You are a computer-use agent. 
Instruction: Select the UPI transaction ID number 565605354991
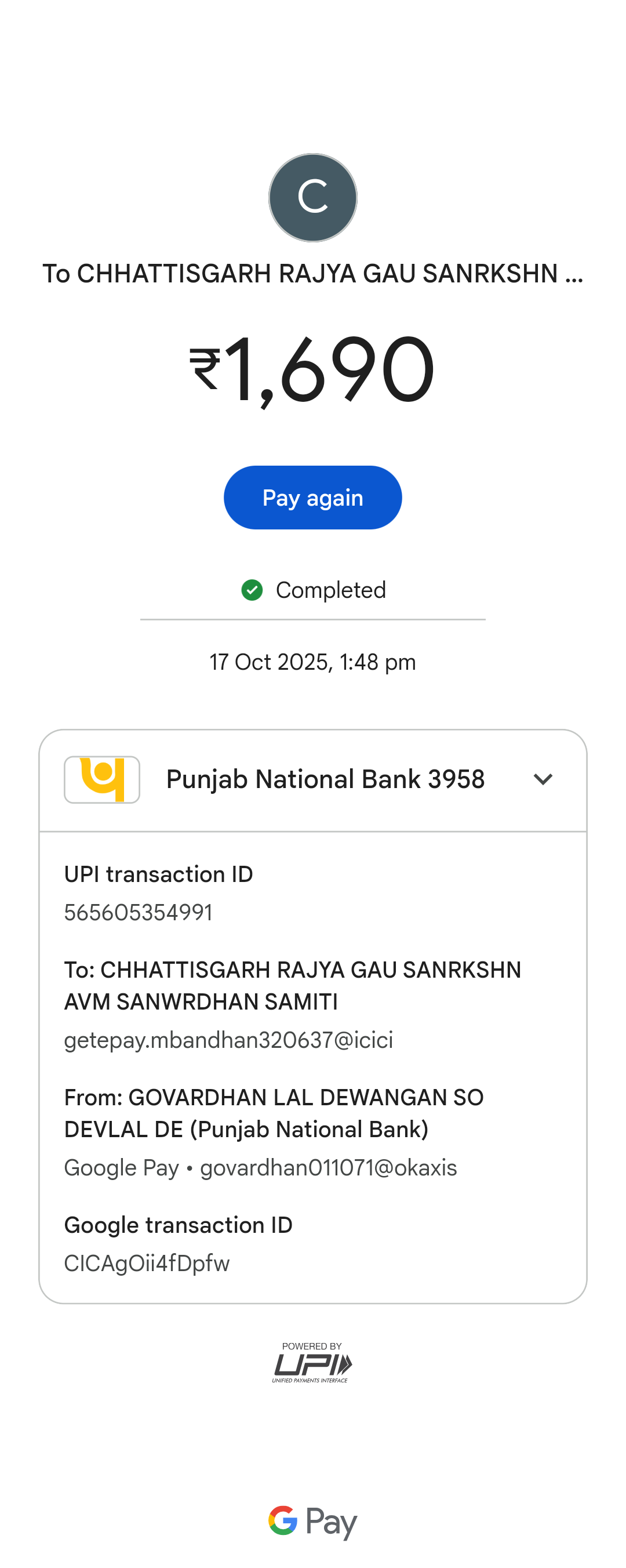[x=138, y=912]
